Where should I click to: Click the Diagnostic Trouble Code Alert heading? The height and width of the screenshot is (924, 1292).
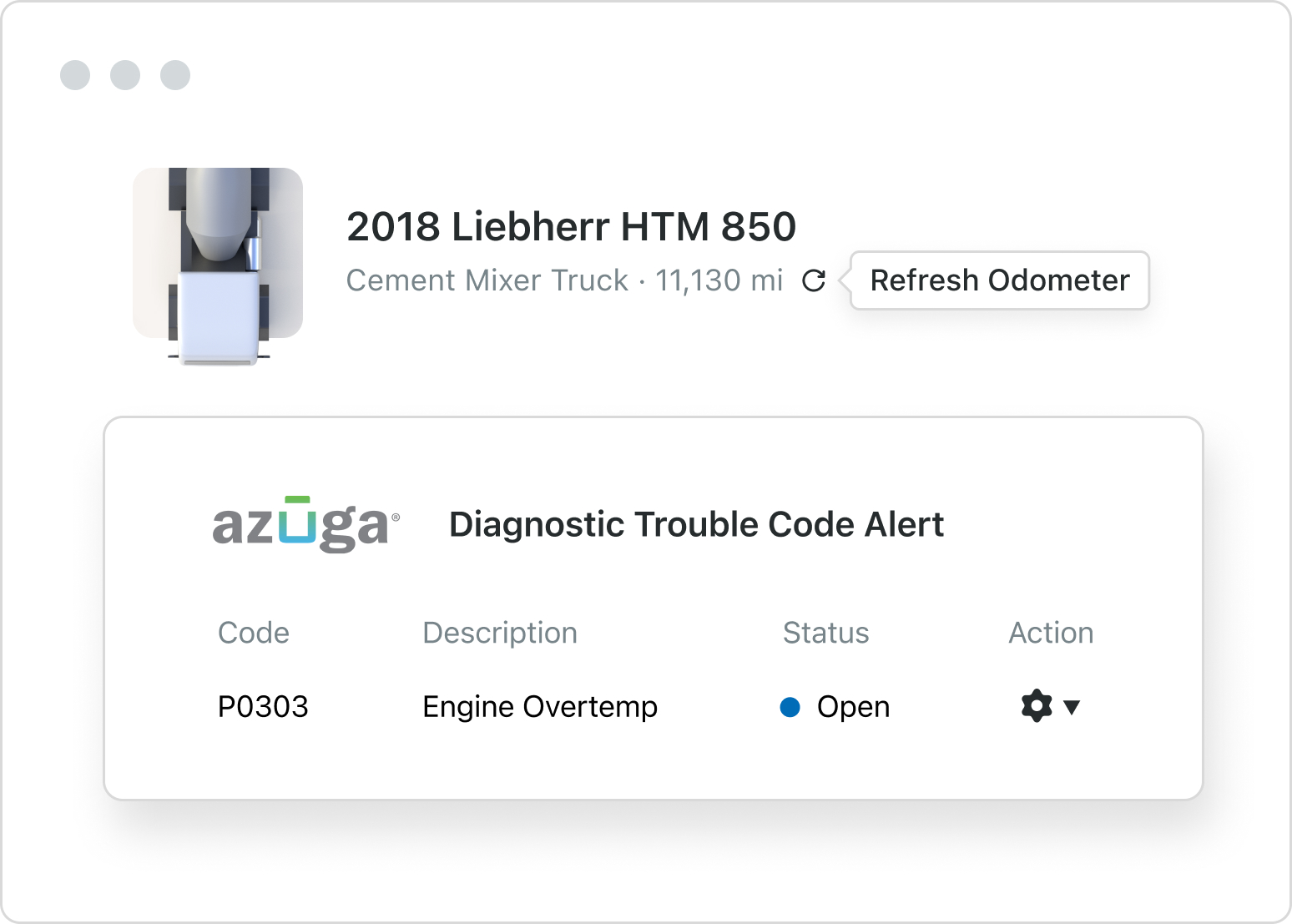[696, 524]
